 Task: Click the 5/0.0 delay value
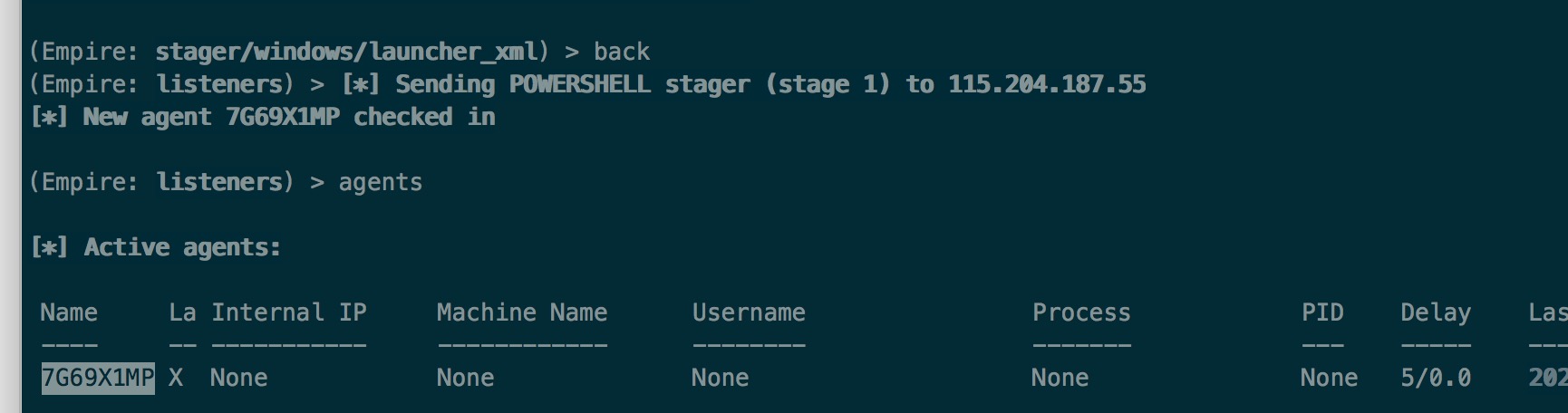[1436, 378]
